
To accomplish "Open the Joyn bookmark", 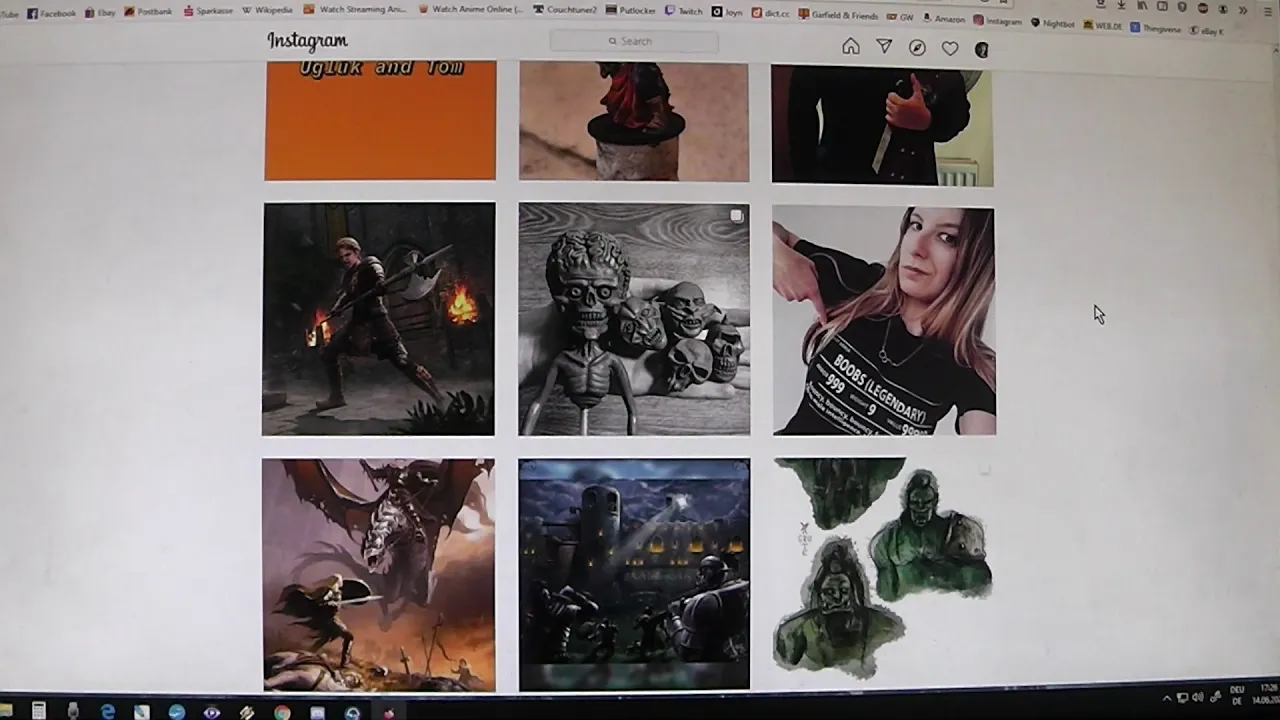I will tap(726, 12).
